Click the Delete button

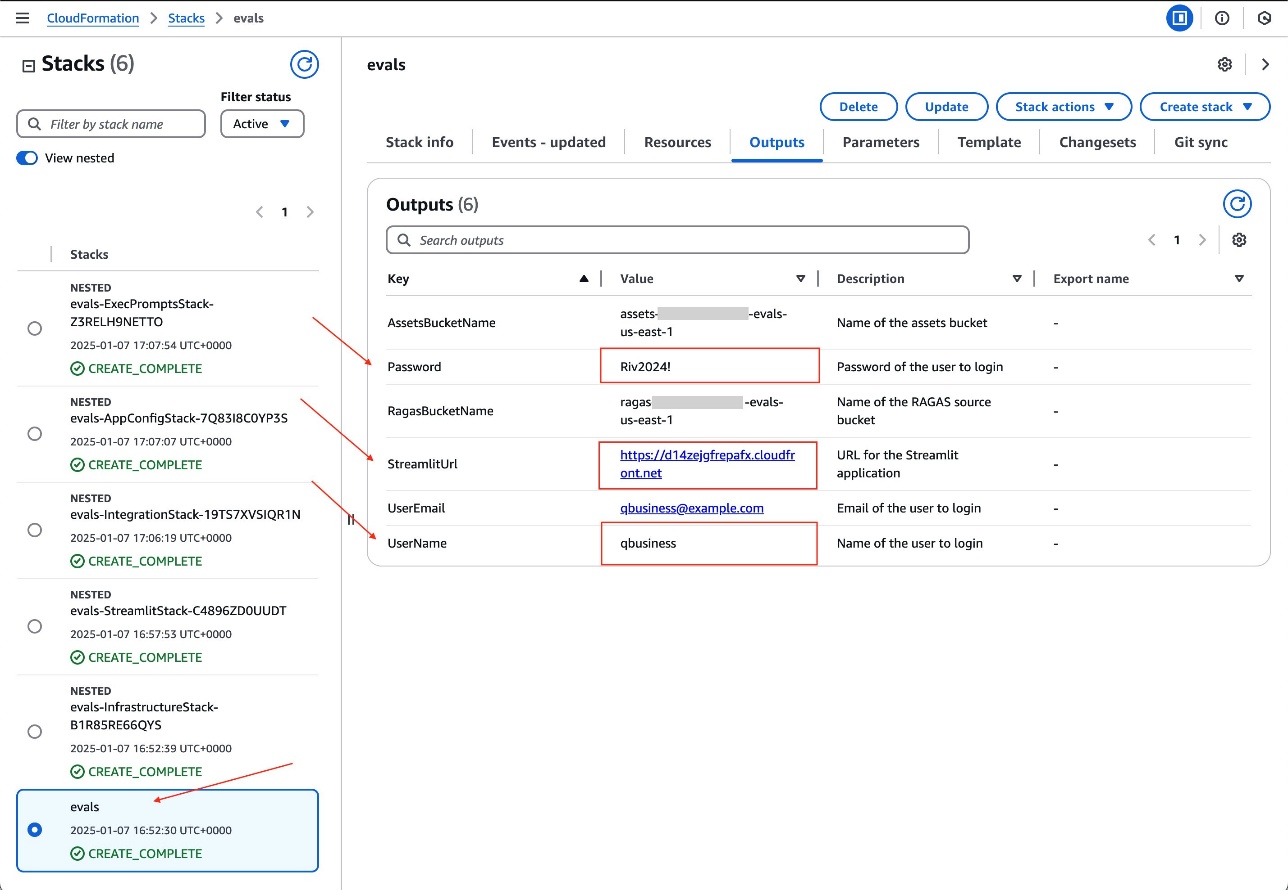859,107
